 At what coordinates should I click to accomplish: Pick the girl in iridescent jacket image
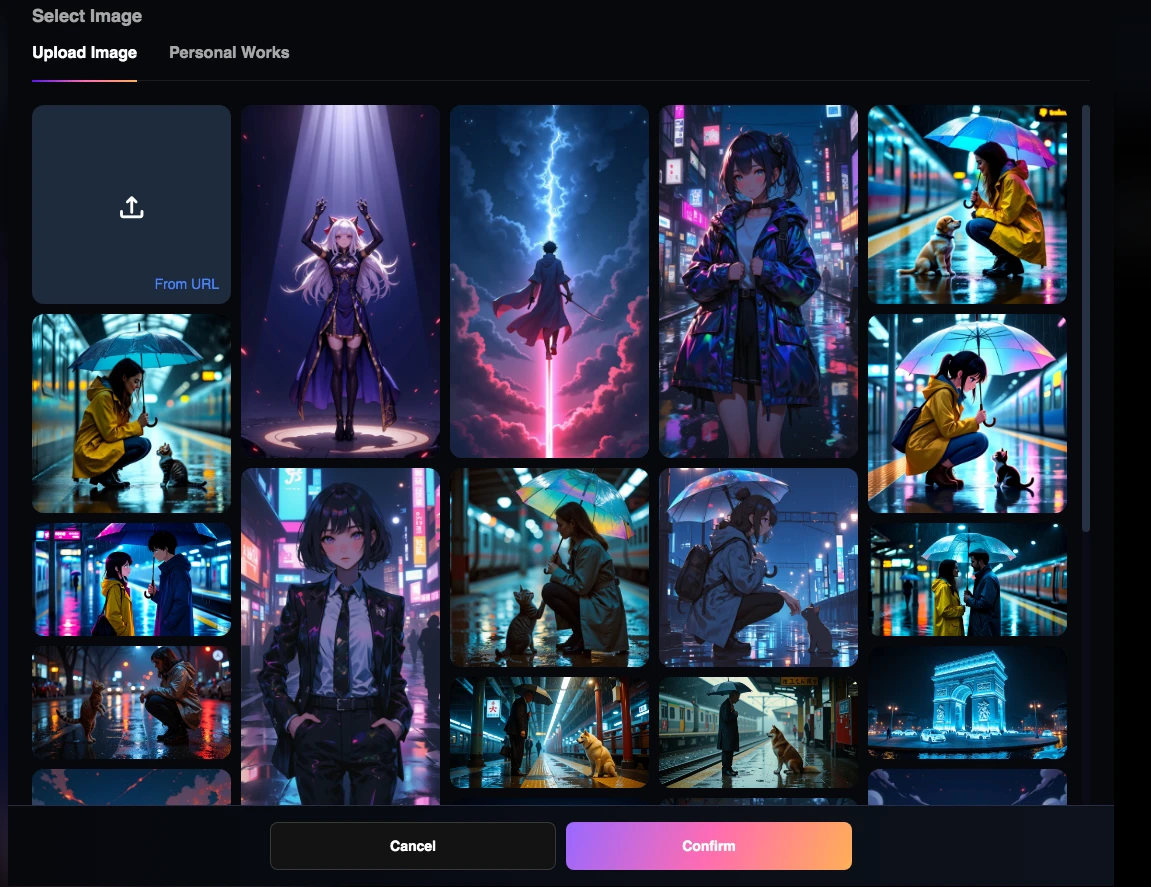(x=758, y=282)
